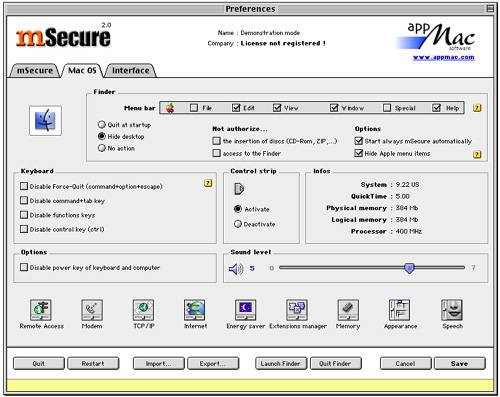Switch to the Mac OS tab
The width and height of the screenshot is (500, 397).
point(82,70)
